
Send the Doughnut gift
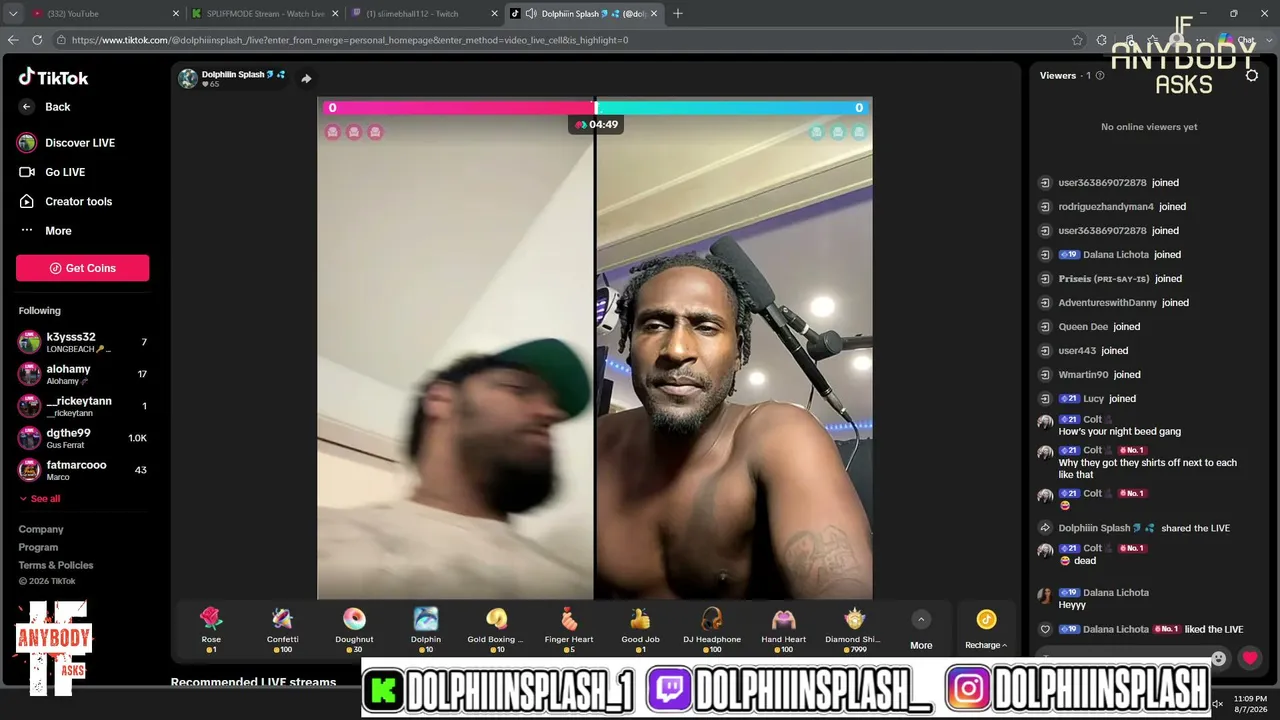(354, 629)
